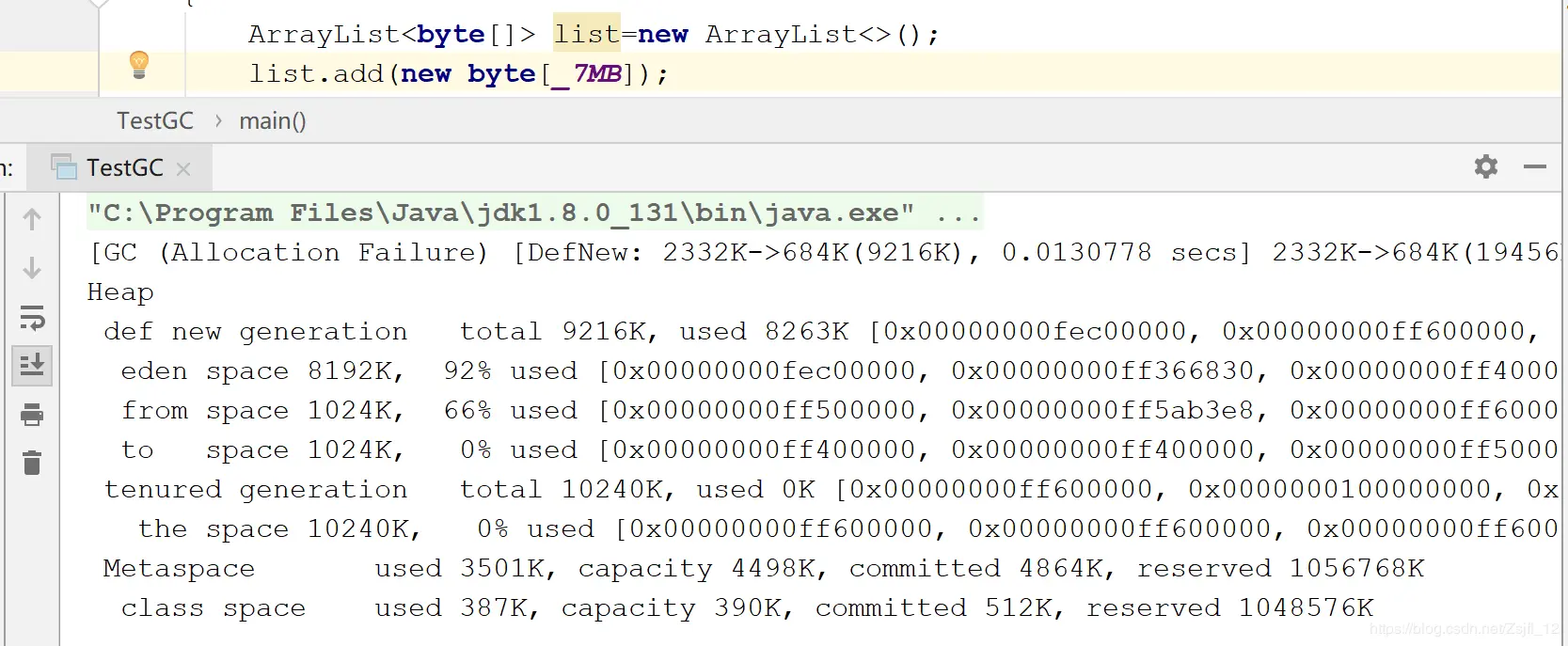Select the TestGC run tab
The height and width of the screenshot is (646, 1568).
120,168
